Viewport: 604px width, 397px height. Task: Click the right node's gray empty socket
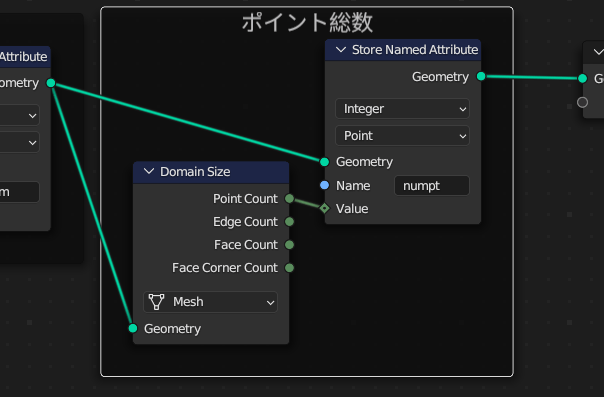[x=583, y=102]
